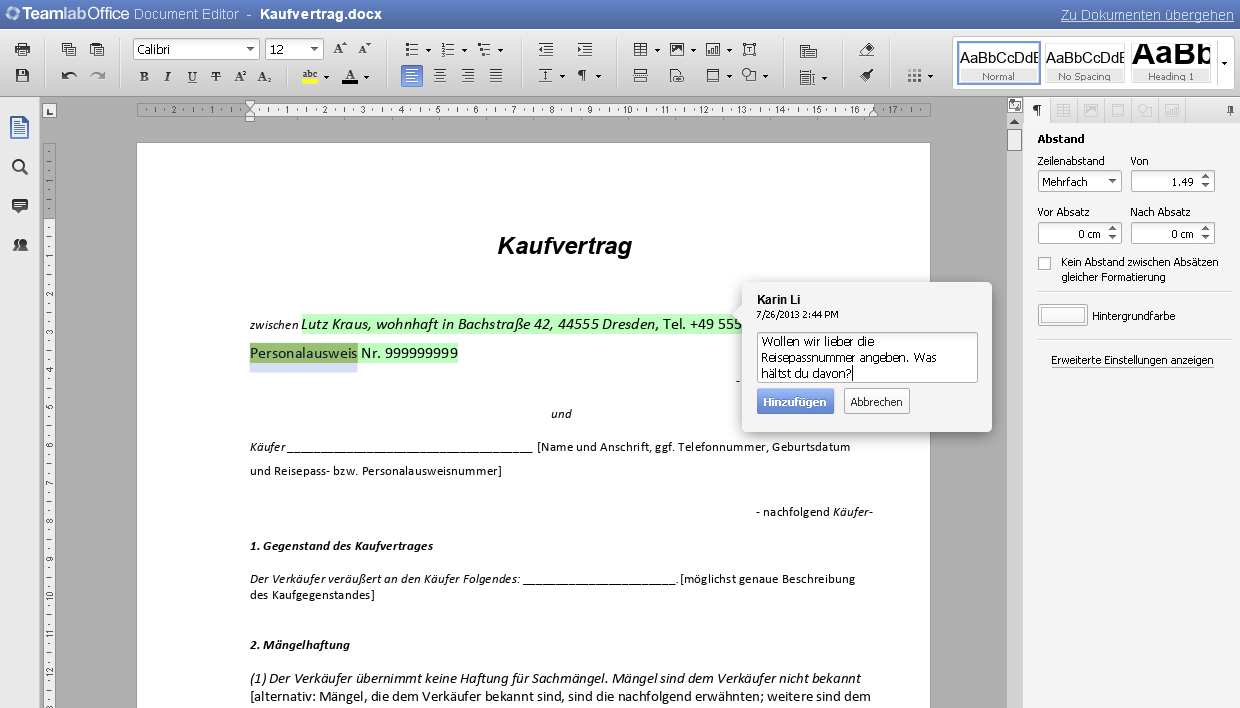Click the Copy icon
The width and height of the screenshot is (1240, 708).
(69, 49)
